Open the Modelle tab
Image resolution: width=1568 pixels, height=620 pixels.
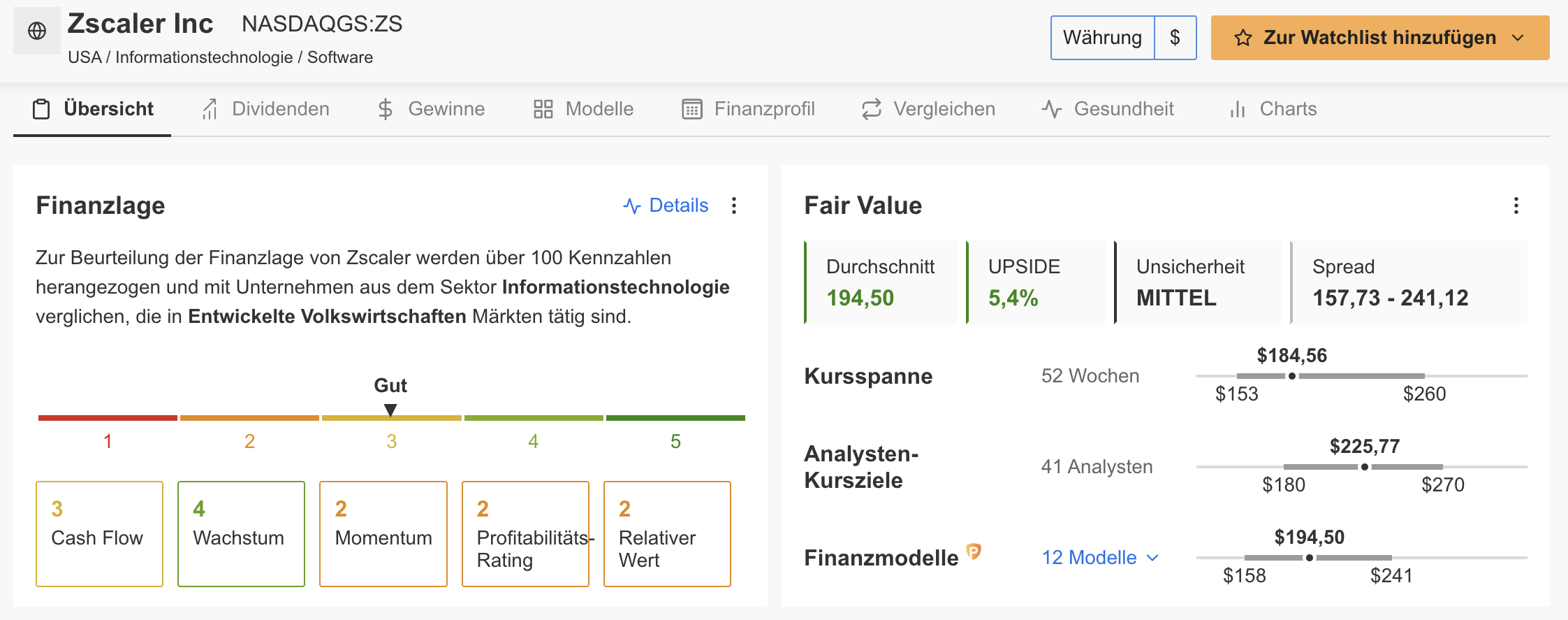[x=583, y=109]
